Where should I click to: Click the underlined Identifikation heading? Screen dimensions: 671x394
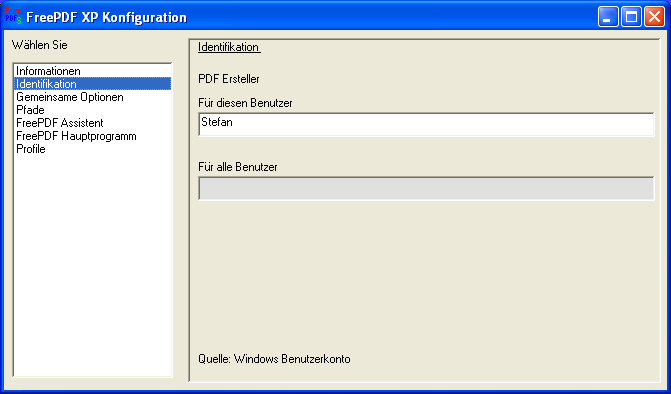229,47
